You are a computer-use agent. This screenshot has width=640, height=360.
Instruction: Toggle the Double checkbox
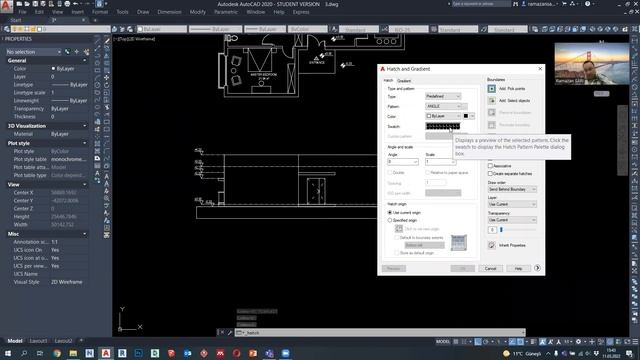[x=390, y=173]
